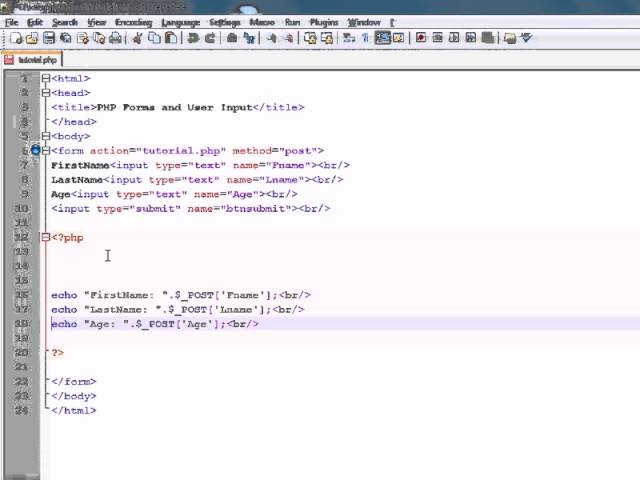Click the Stop recording macro icon

(438, 38)
